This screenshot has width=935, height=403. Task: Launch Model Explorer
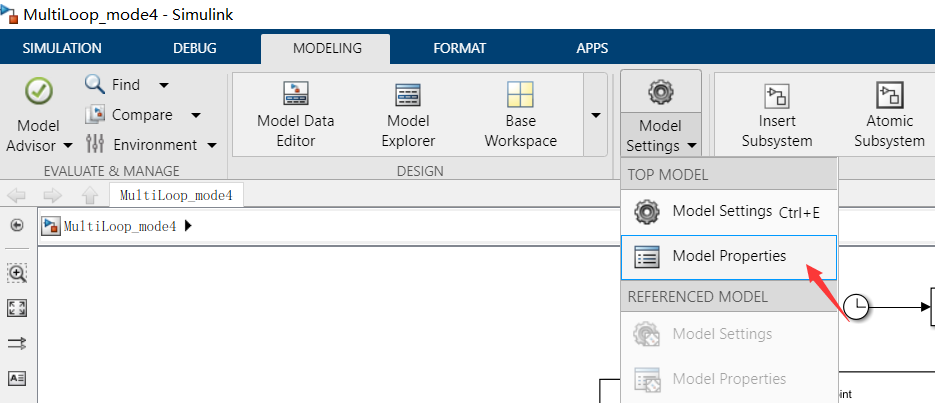tap(408, 114)
